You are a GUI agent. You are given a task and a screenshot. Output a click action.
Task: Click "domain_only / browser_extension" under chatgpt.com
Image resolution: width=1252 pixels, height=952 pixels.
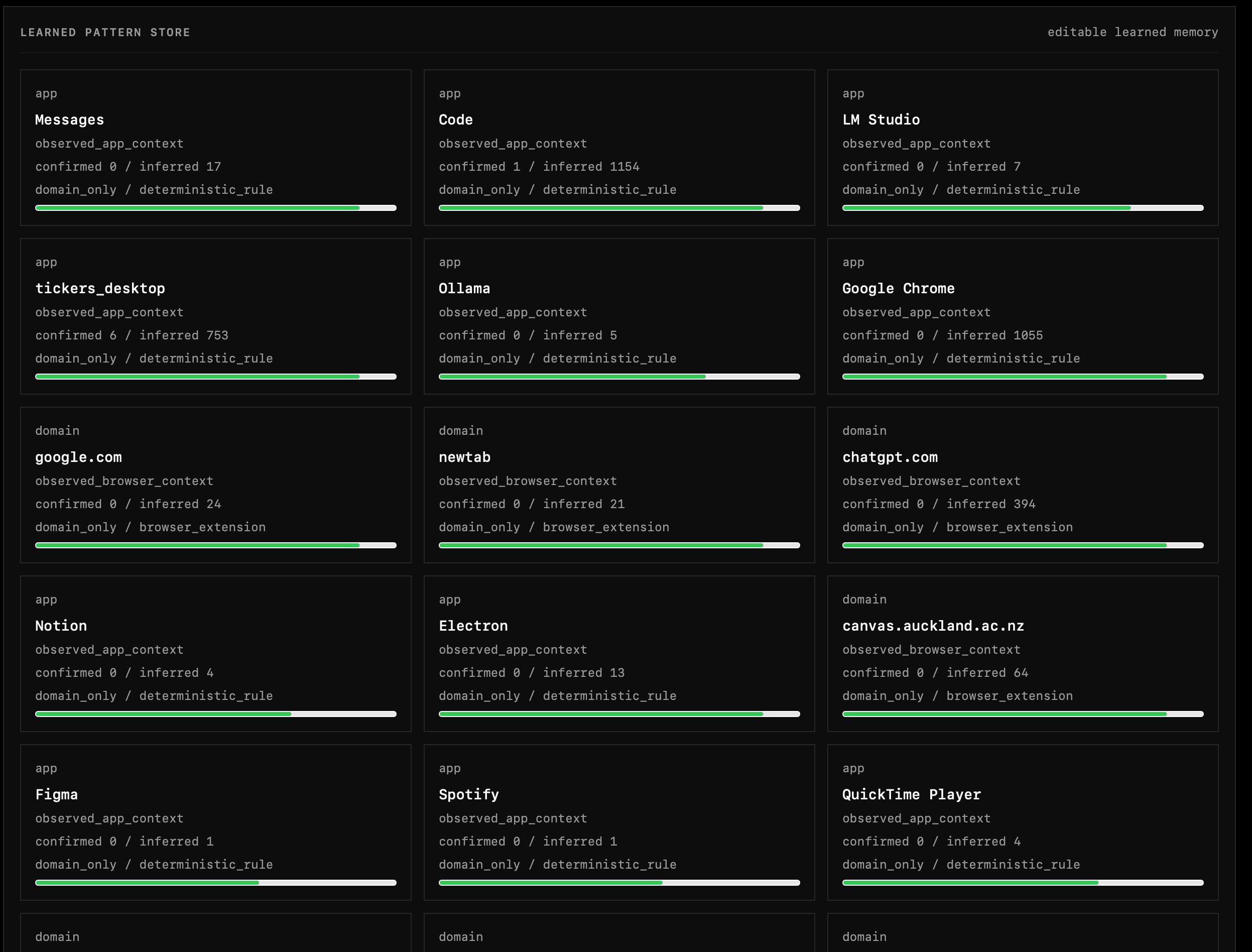tap(957, 527)
